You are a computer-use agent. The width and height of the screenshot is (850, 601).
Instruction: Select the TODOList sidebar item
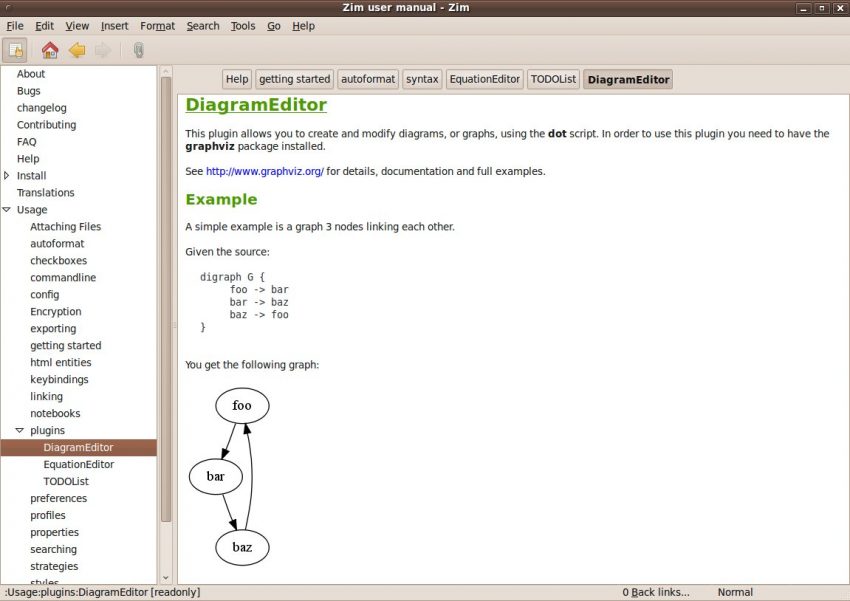[66, 481]
